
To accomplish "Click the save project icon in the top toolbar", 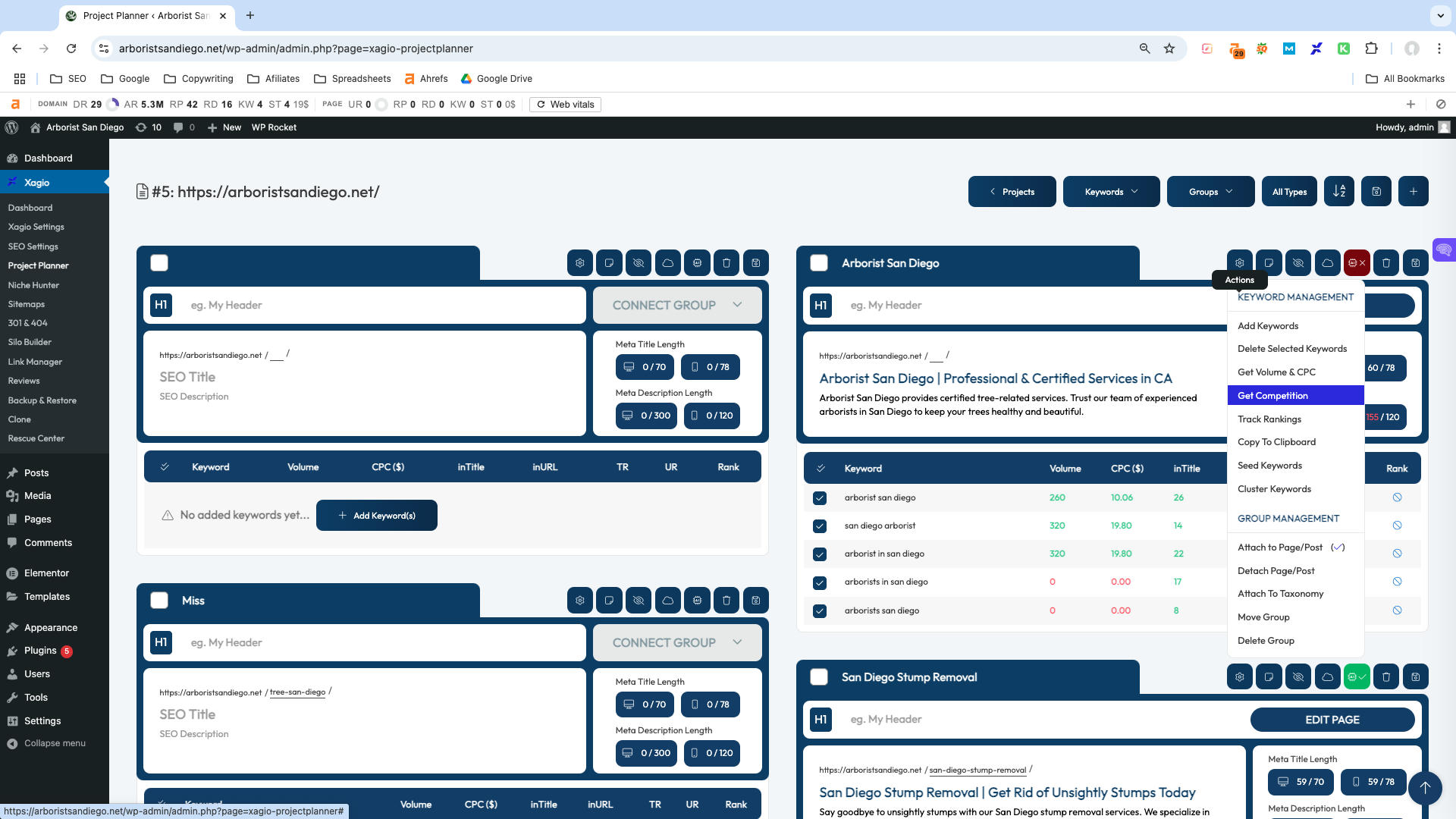I will [x=1376, y=192].
